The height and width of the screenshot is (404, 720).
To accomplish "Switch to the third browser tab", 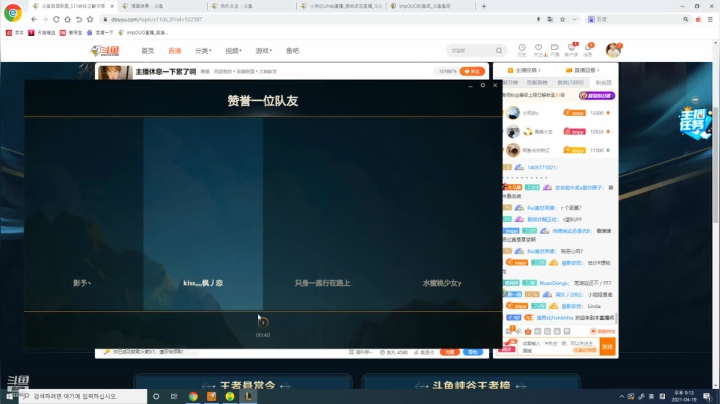I will [x=250, y=6].
